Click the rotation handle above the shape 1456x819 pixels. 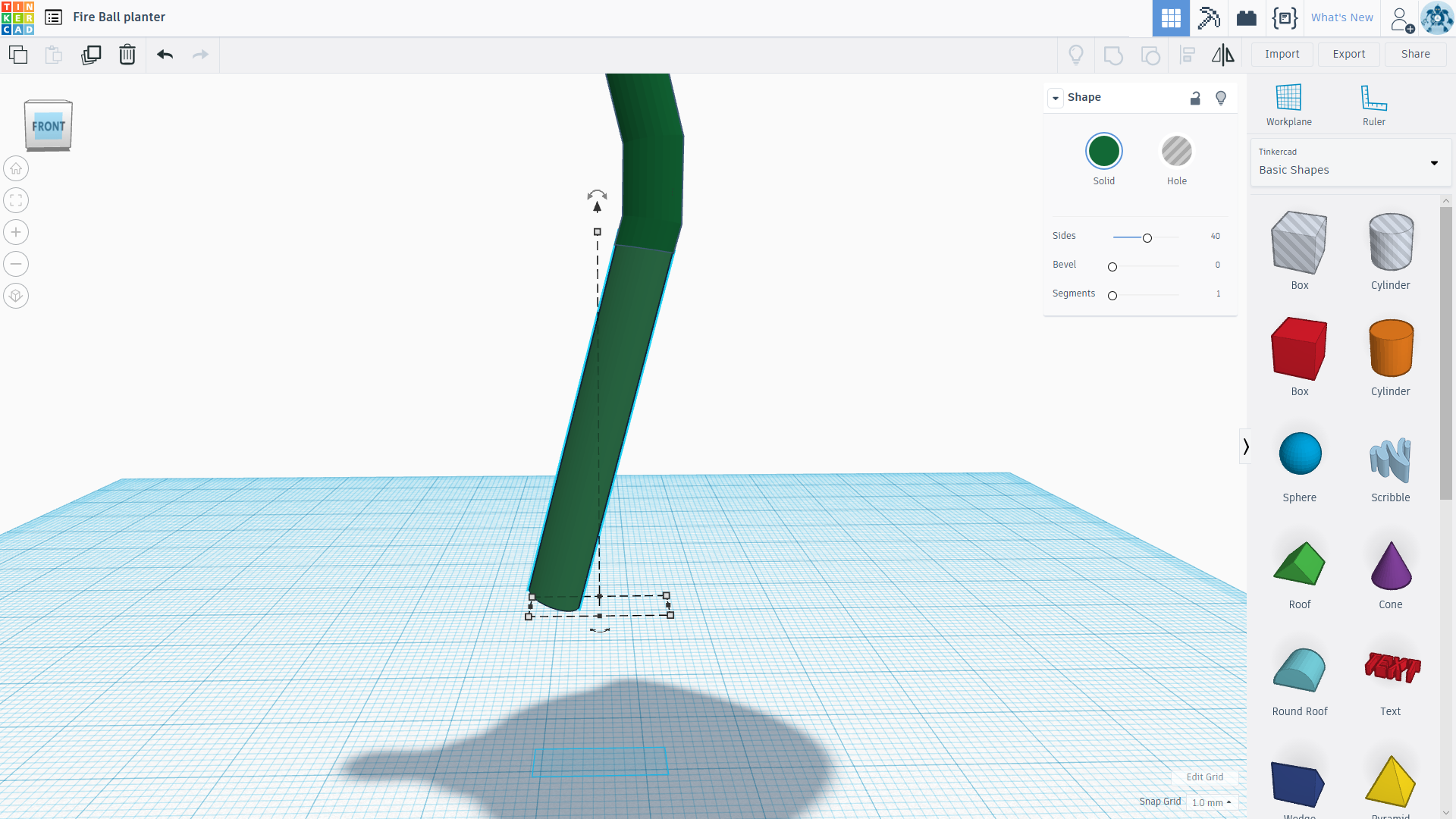[597, 195]
